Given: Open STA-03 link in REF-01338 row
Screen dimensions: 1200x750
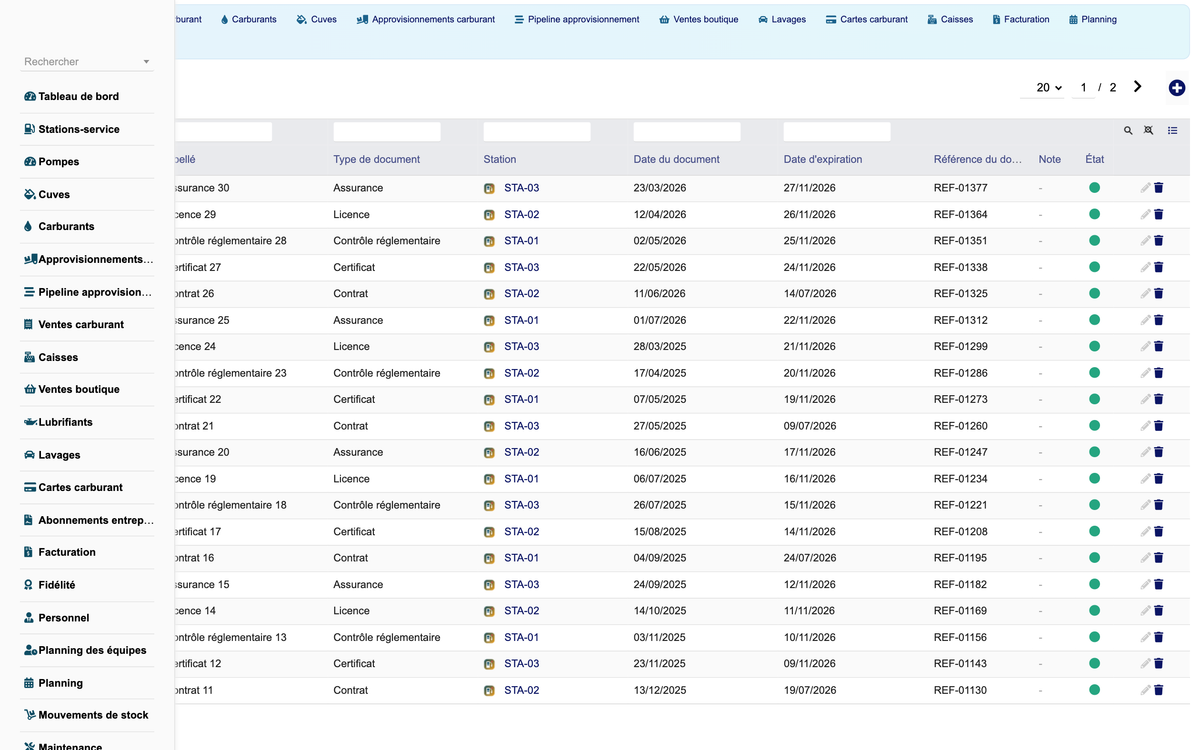Looking at the screenshot, I should pos(521,267).
